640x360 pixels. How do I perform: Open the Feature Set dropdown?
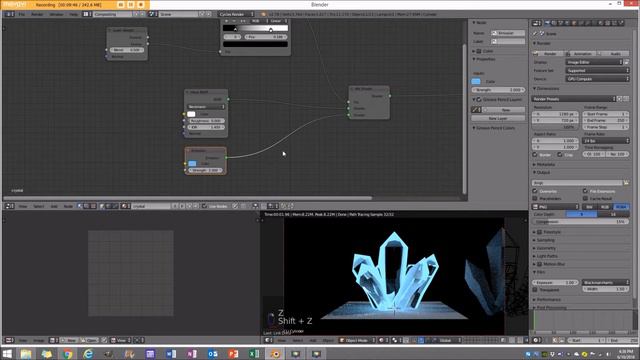[x=598, y=70]
